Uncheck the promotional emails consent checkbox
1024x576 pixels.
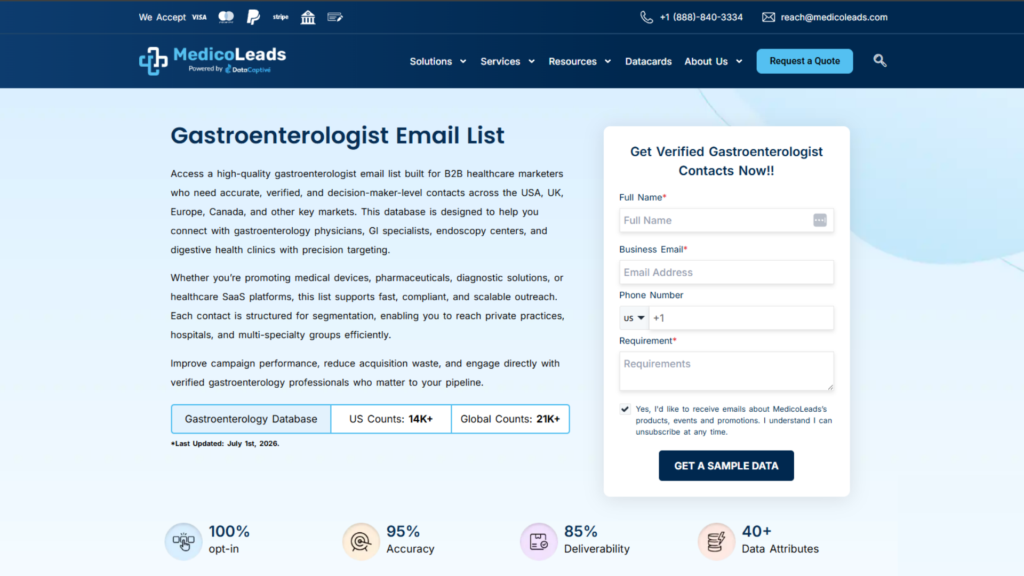click(625, 409)
